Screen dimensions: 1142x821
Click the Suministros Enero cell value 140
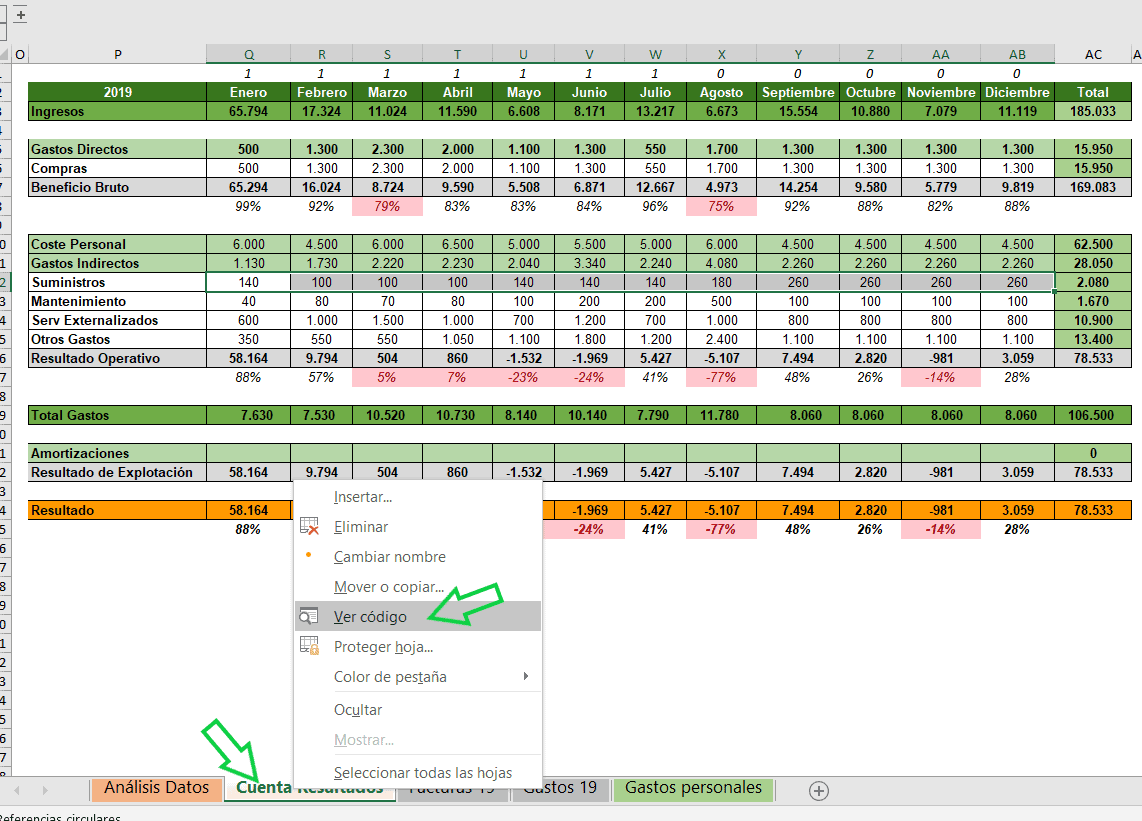pyautogui.click(x=248, y=282)
